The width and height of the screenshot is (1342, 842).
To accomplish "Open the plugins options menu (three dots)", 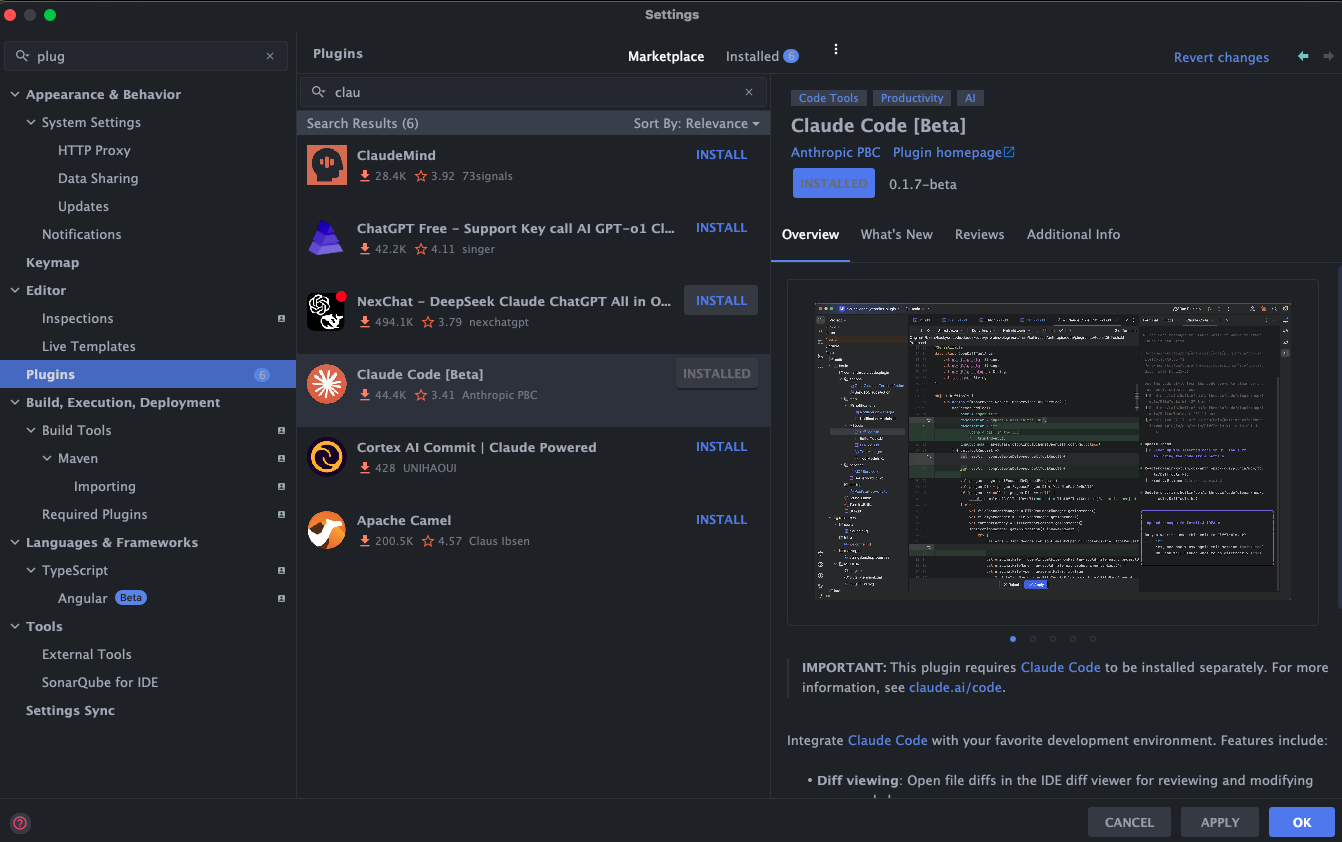I will (x=836, y=49).
